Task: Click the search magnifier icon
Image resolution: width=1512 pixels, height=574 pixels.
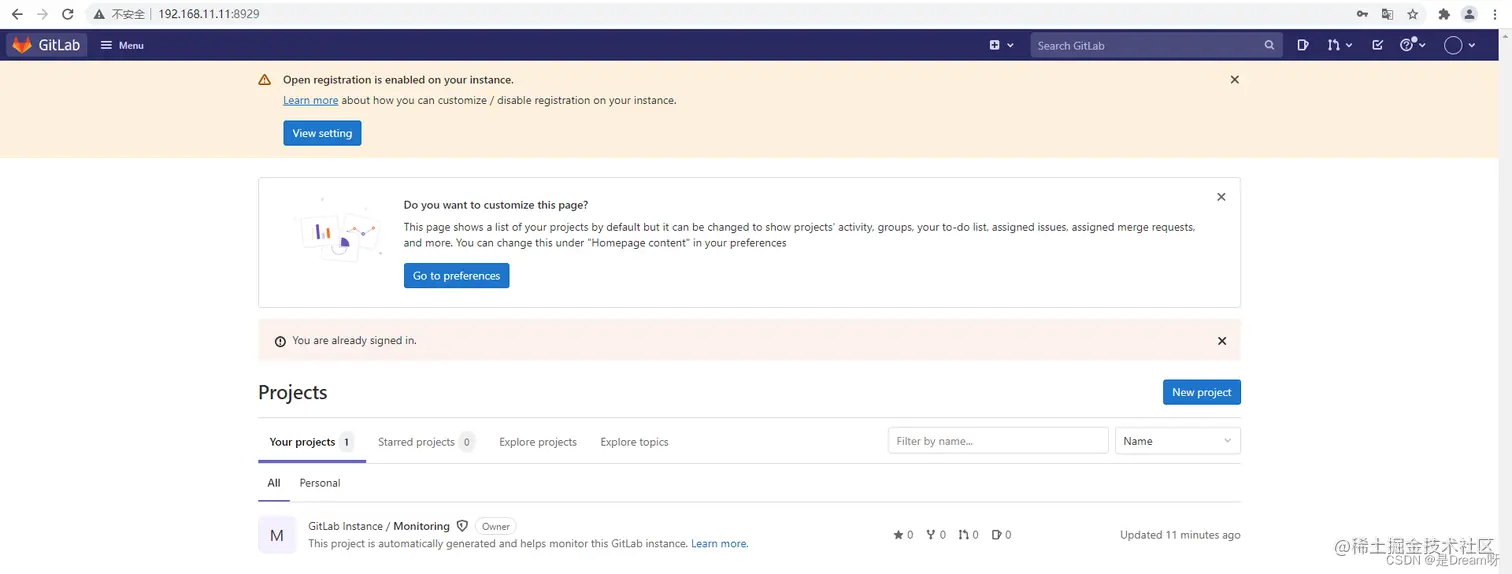Action: (x=1269, y=45)
